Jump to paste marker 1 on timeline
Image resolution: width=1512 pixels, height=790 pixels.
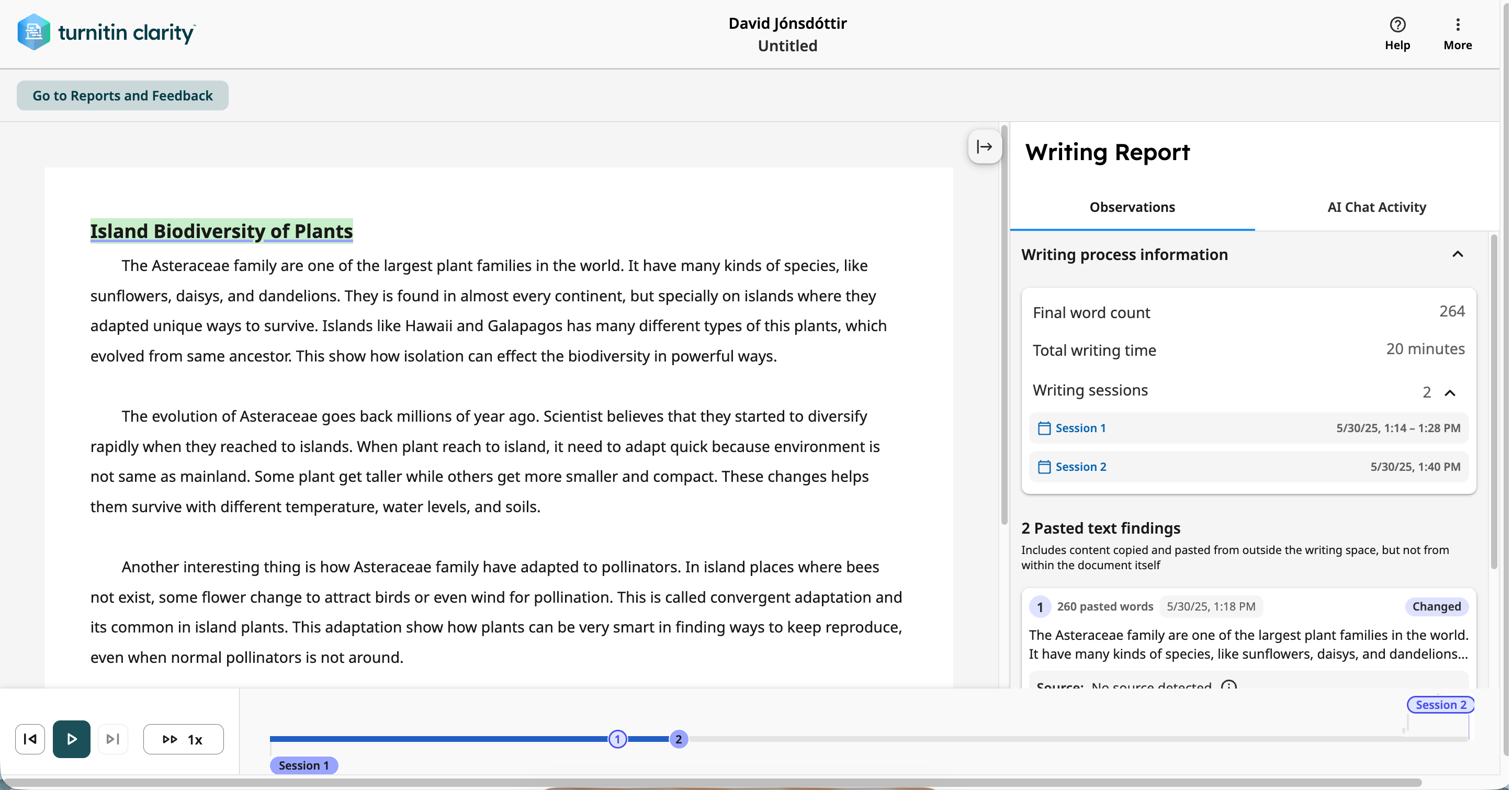[617, 739]
